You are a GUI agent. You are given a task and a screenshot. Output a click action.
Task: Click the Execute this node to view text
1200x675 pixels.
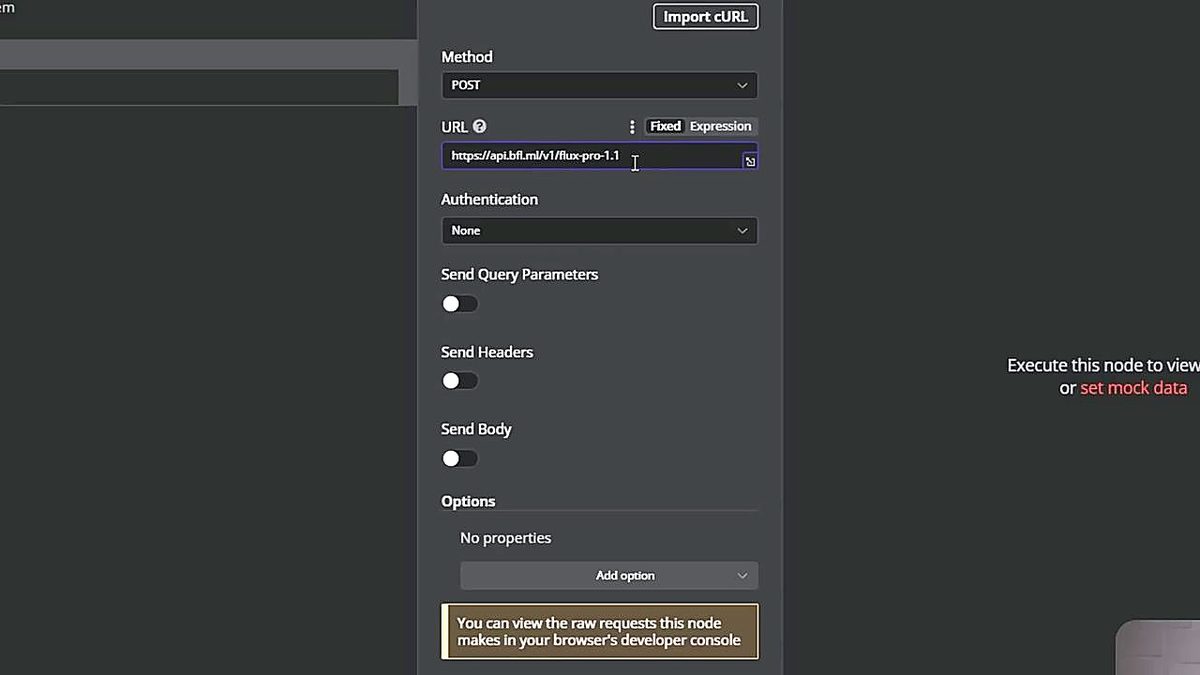coord(1103,365)
